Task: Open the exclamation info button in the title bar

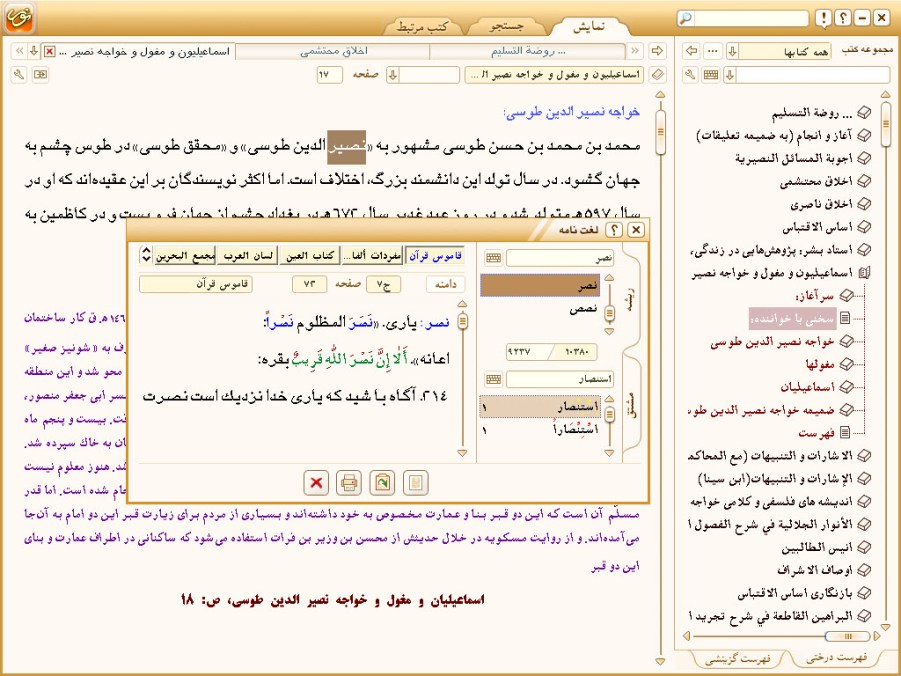Action: coord(823,18)
